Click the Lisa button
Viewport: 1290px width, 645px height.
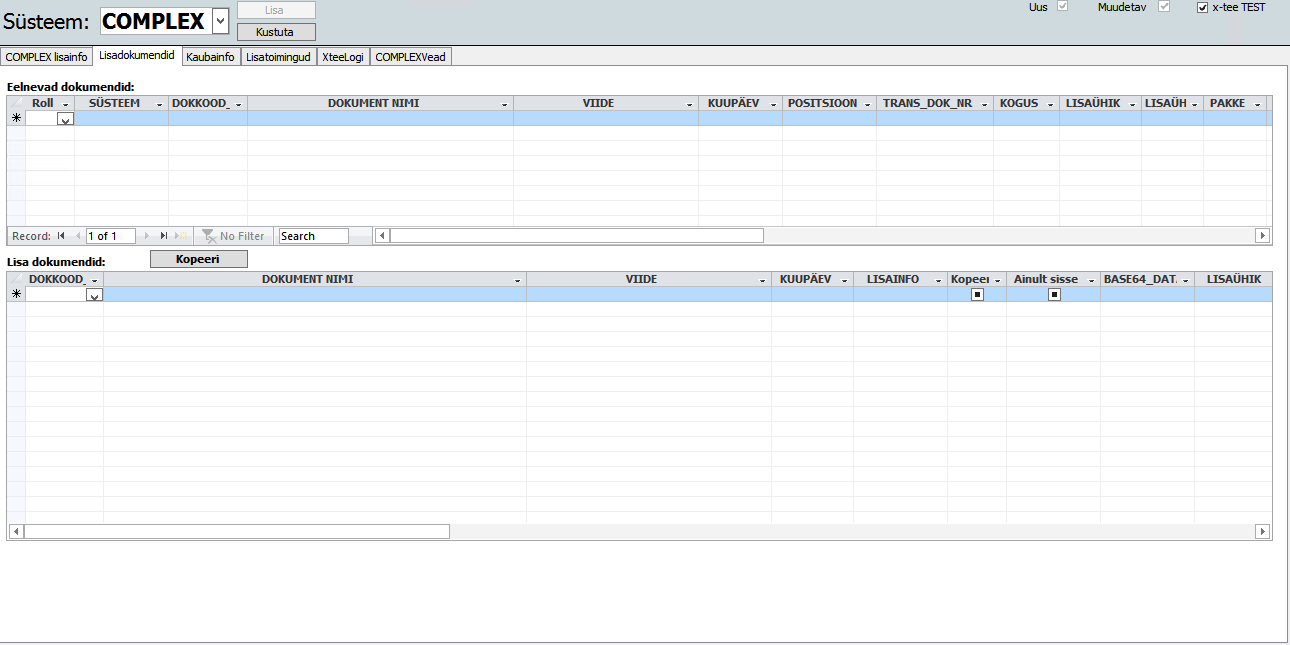click(x=276, y=10)
